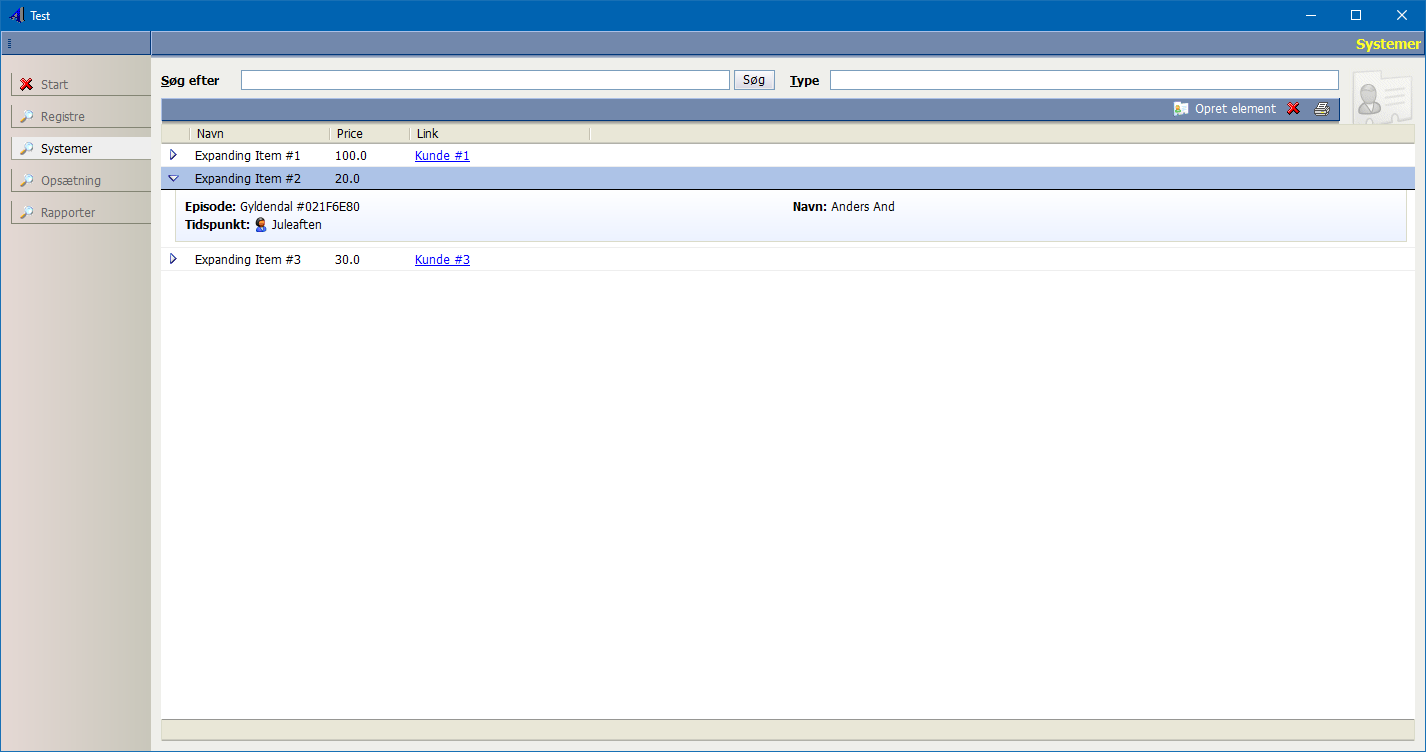This screenshot has height=752, width=1426.
Task: Maximize the Test window
Action: [x=1356, y=15]
